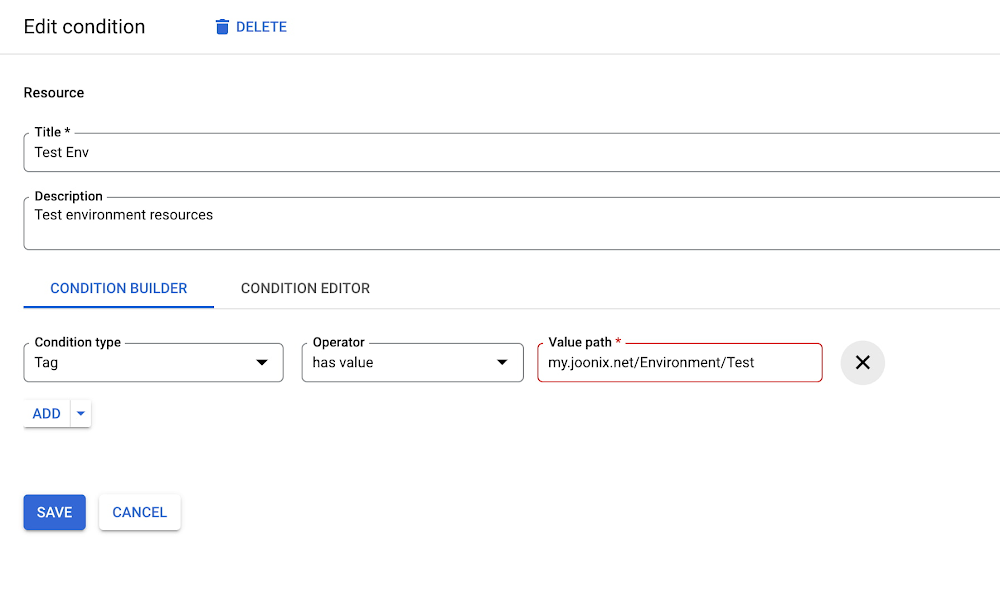
Task: Click the trash can delete icon
Action: pyautogui.click(x=222, y=27)
